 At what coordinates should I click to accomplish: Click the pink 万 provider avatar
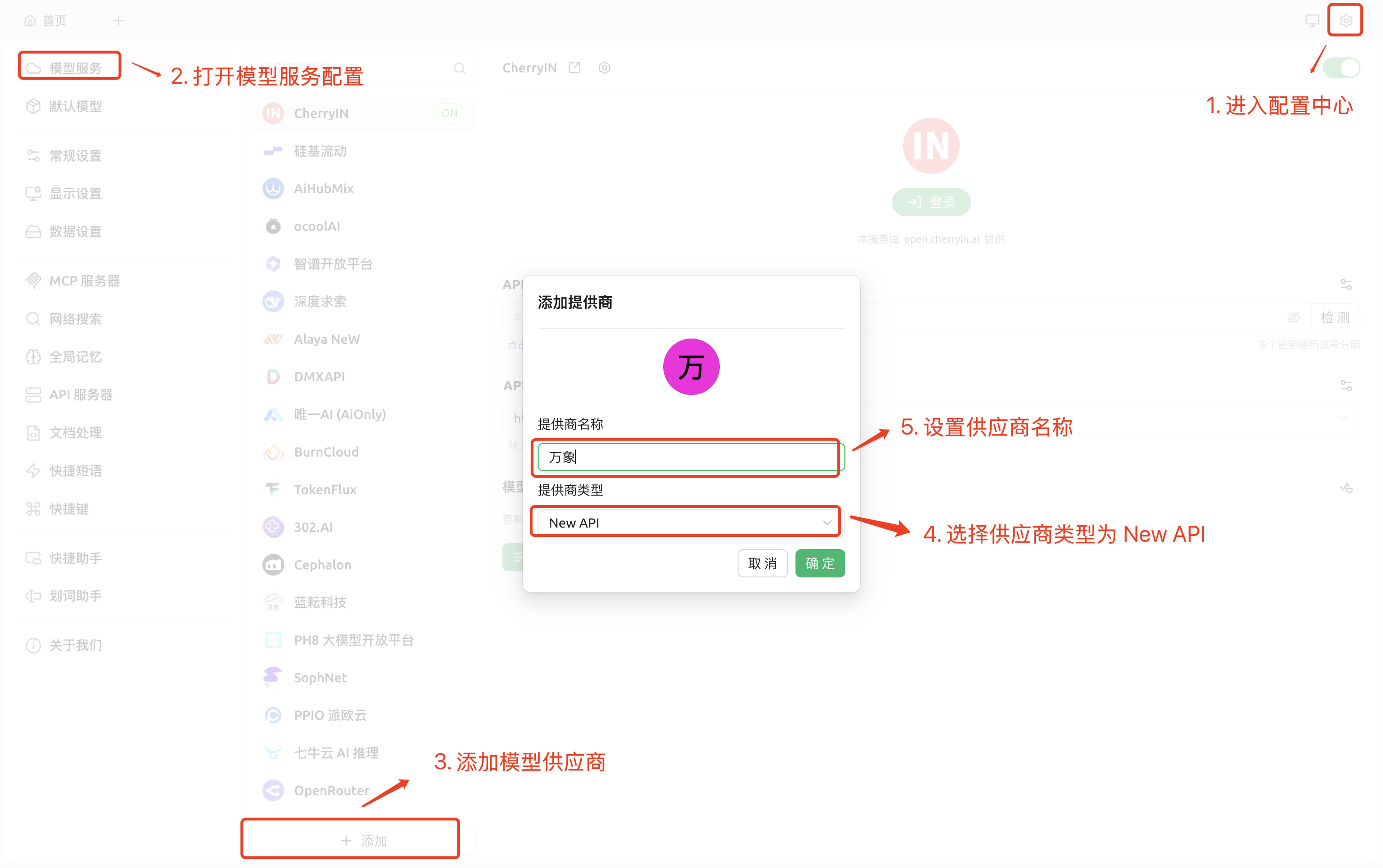[691, 367]
